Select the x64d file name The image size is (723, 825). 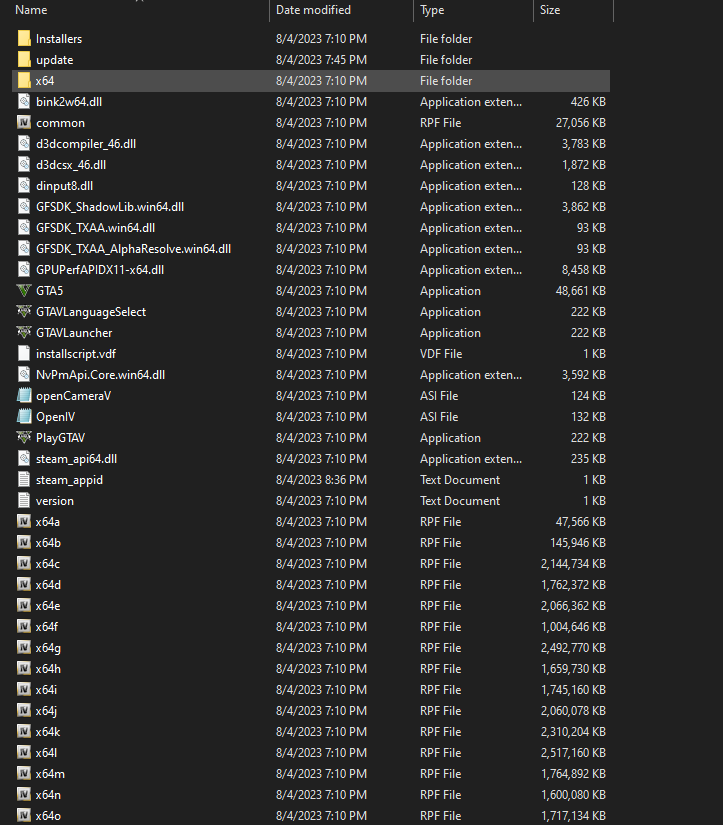click(x=48, y=585)
